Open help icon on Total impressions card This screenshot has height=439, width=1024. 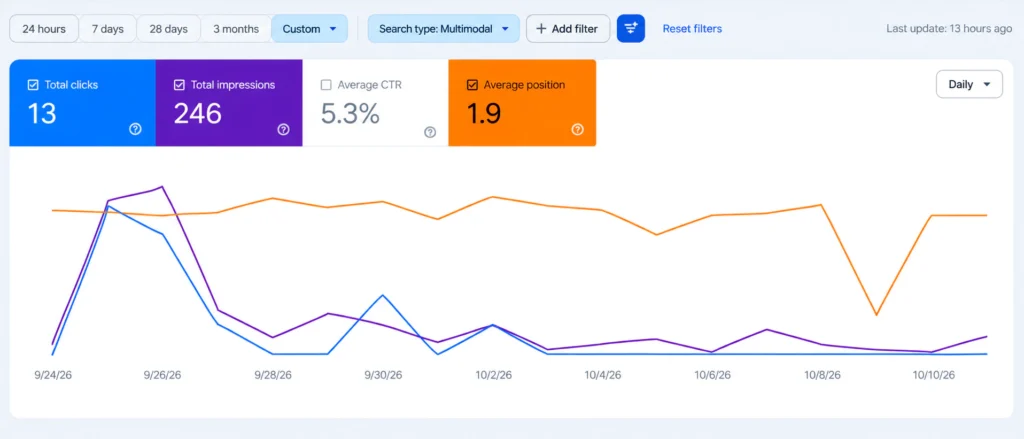click(x=283, y=129)
